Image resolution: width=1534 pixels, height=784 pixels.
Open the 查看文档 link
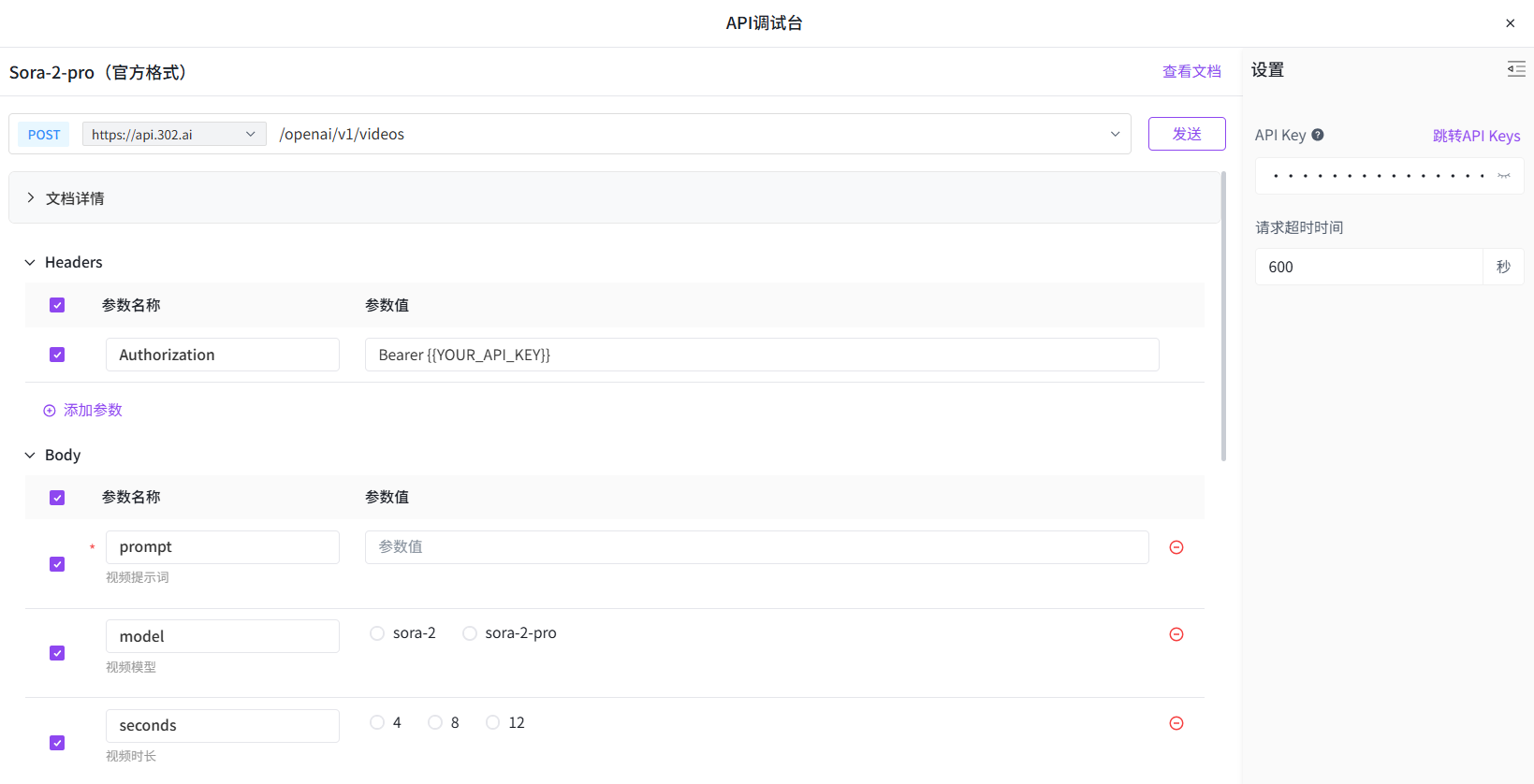click(1191, 72)
